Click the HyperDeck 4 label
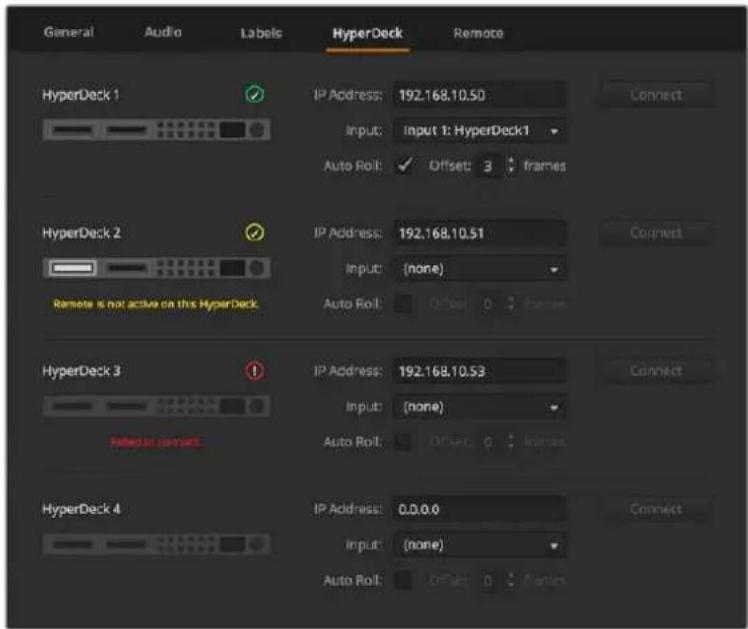Screen dimensions: 748x629 click(81, 509)
